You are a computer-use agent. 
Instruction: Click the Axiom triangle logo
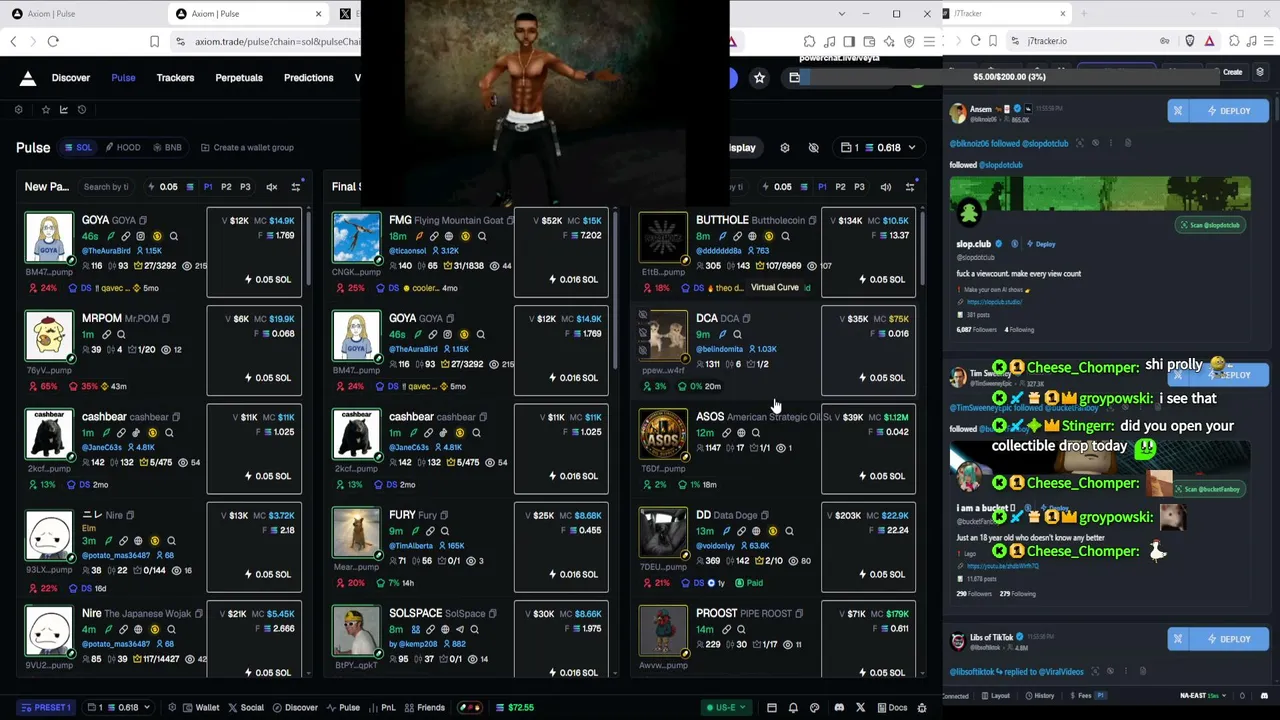[28, 78]
